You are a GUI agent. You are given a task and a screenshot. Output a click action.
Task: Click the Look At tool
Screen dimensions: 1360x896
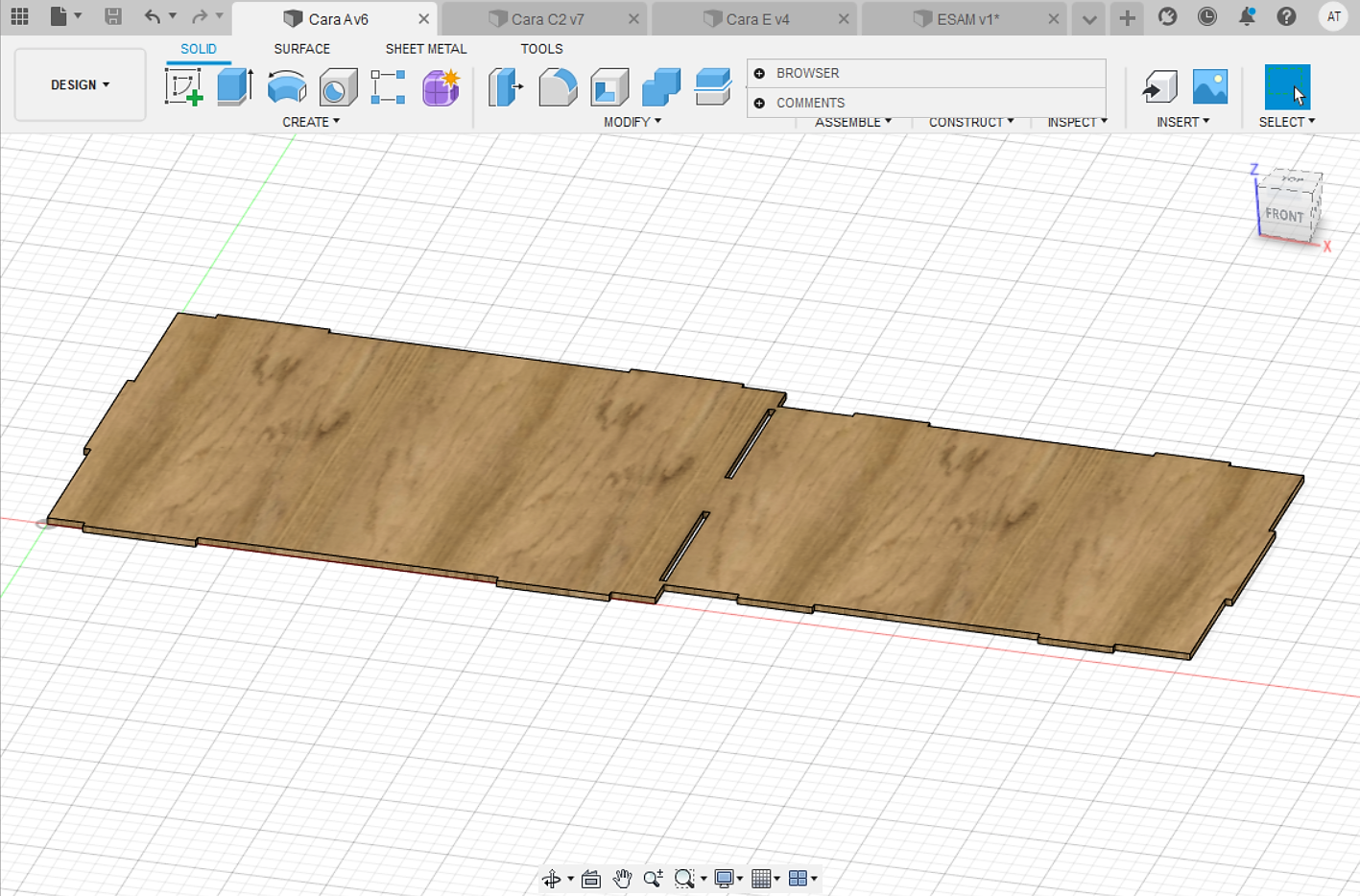click(x=591, y=879)
